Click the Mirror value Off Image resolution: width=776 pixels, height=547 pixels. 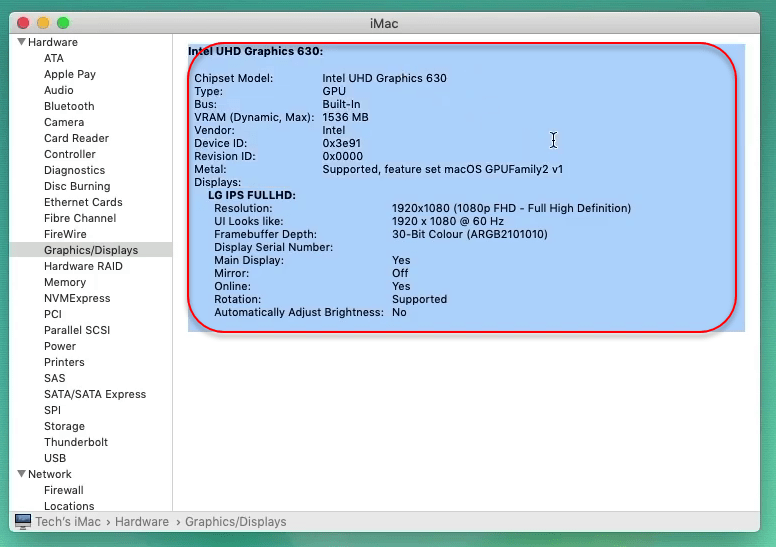400,273
